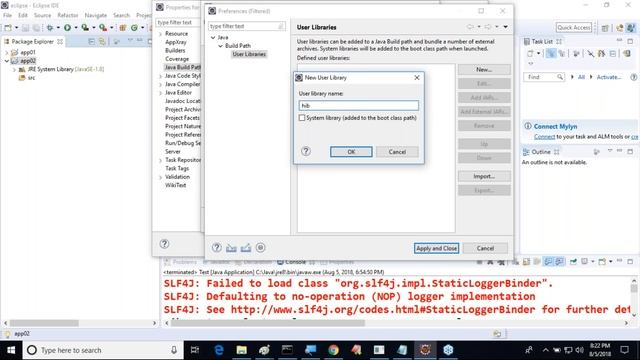The width and height of the screenshot is (640, 360).
Task: Open the Open Perspective icon near Quick Access
Action: (x=605, y=28)
